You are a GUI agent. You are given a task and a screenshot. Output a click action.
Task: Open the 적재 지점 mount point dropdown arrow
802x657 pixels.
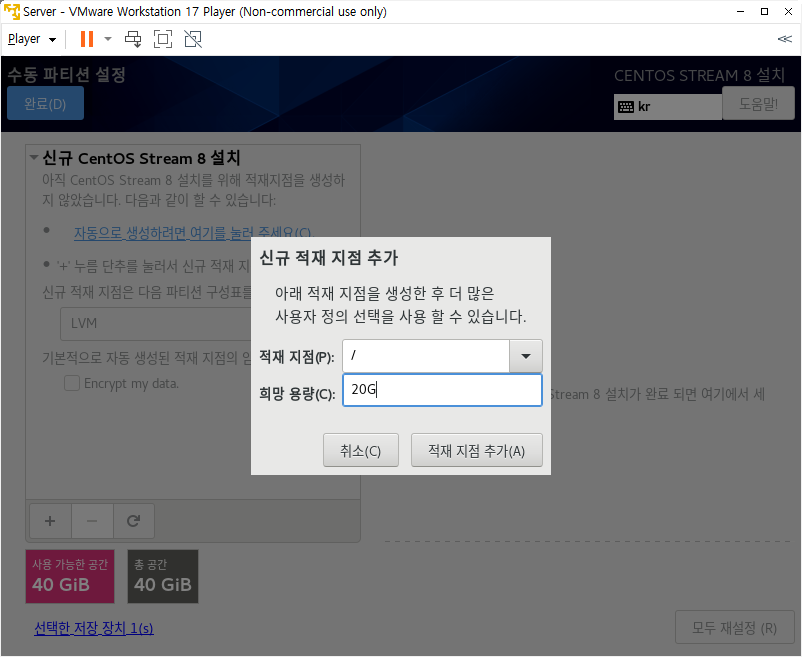coord(526,356)
